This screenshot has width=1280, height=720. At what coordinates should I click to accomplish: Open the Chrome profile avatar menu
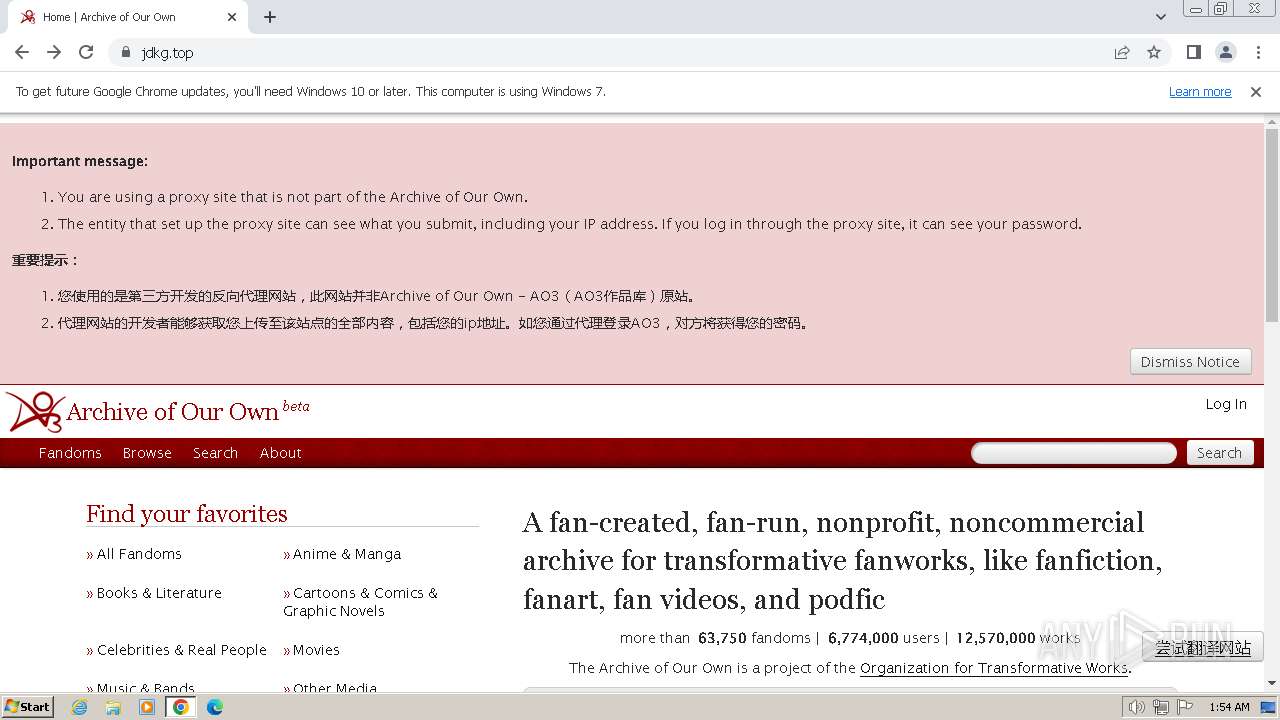[1225, 52]
